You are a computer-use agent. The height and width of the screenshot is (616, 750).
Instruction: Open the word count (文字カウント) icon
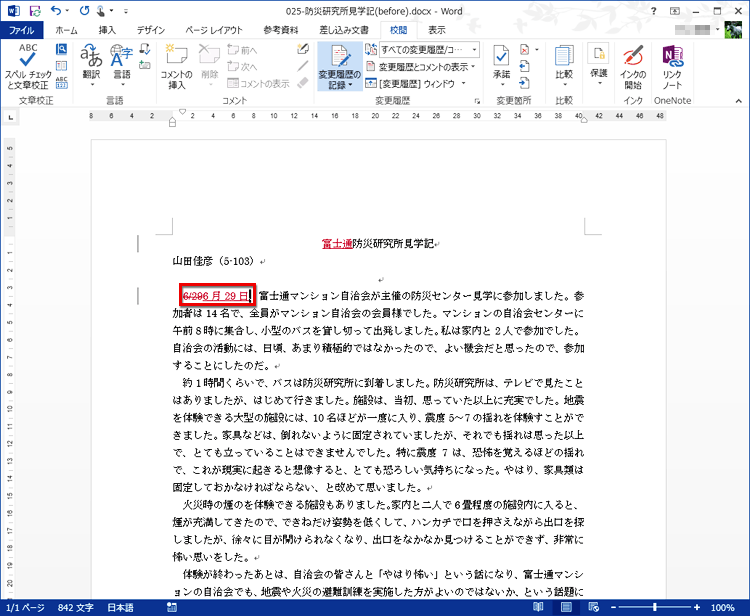coord(61,83)
